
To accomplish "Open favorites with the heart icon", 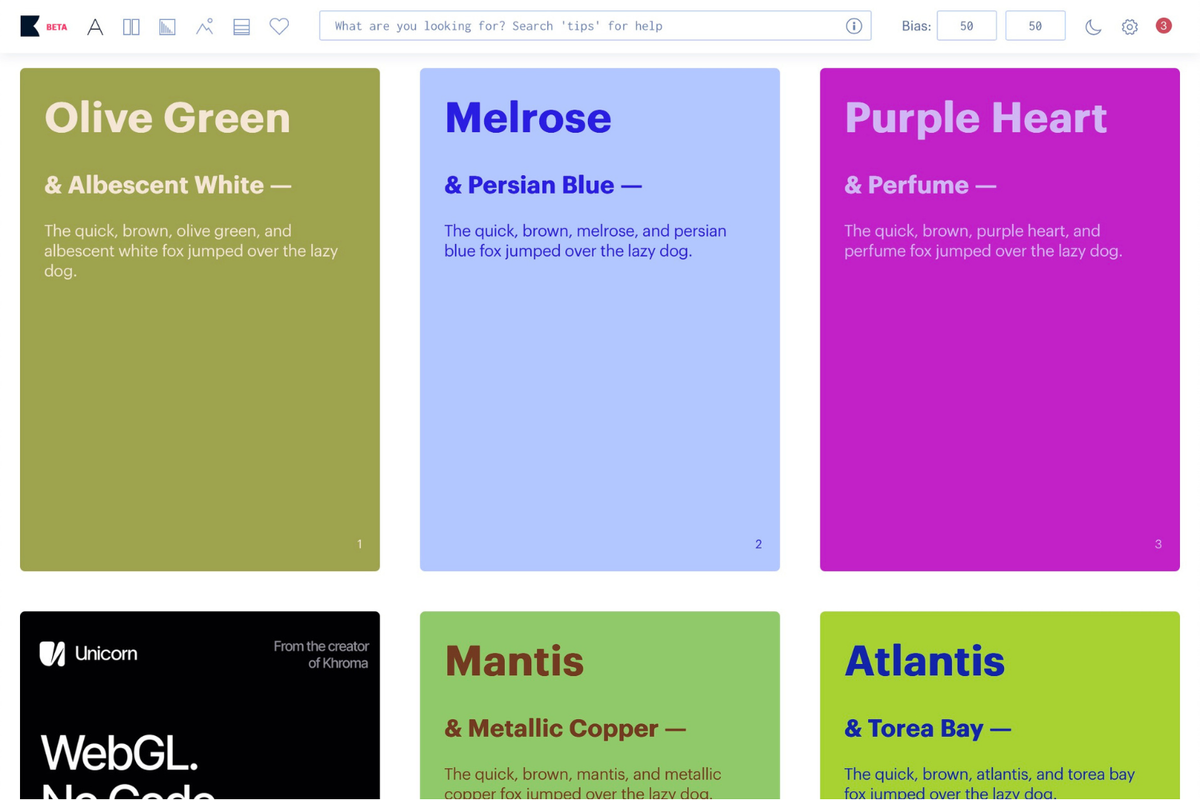I will point(279,27).
